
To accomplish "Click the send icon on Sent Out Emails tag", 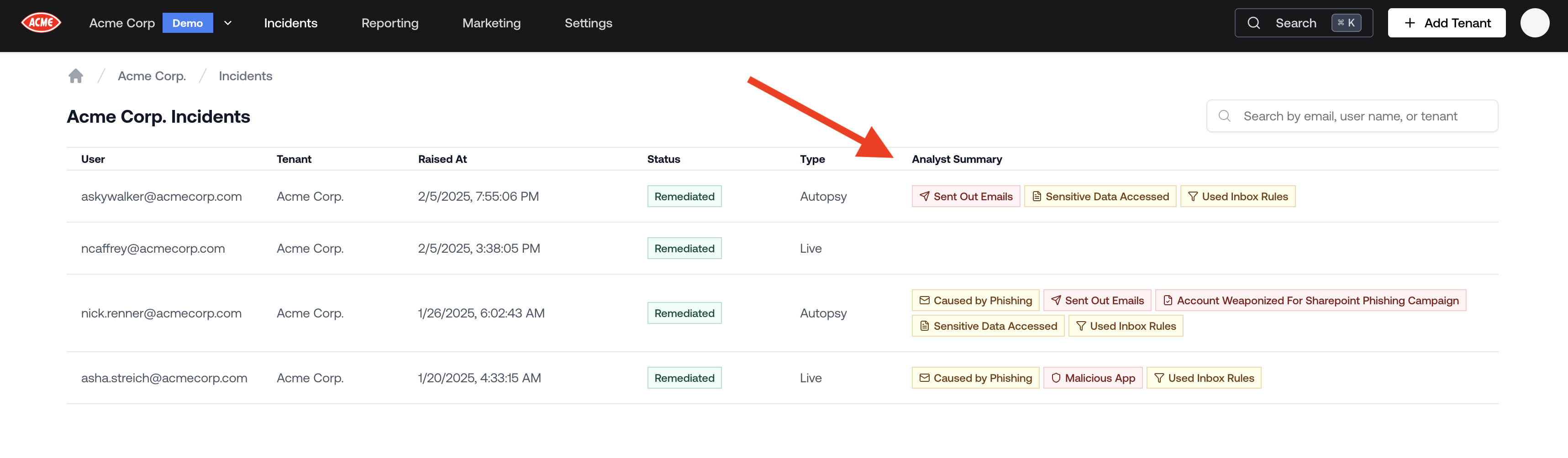I will click(x=924, y=196).
